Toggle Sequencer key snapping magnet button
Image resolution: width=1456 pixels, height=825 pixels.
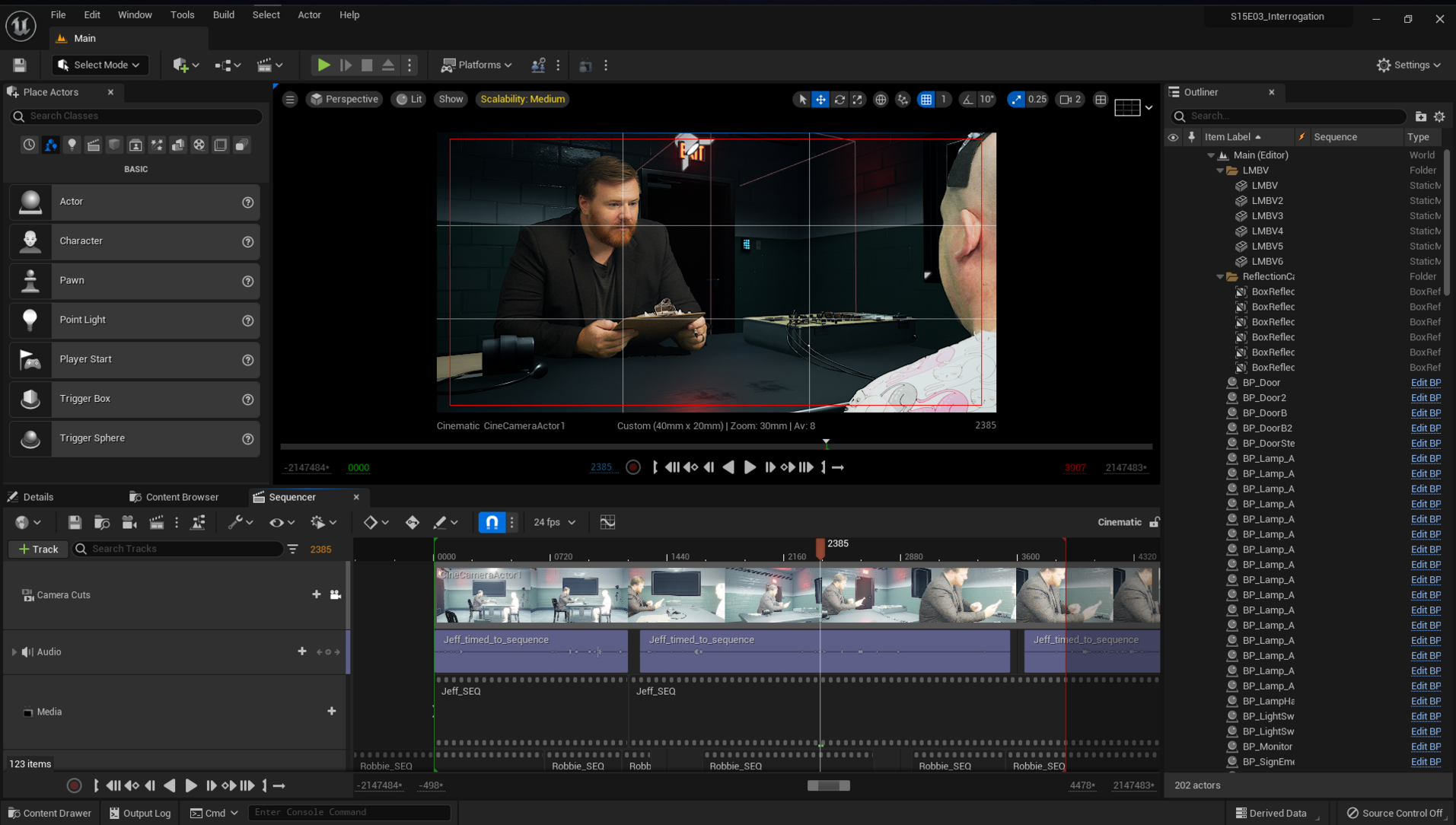point(492,522)
